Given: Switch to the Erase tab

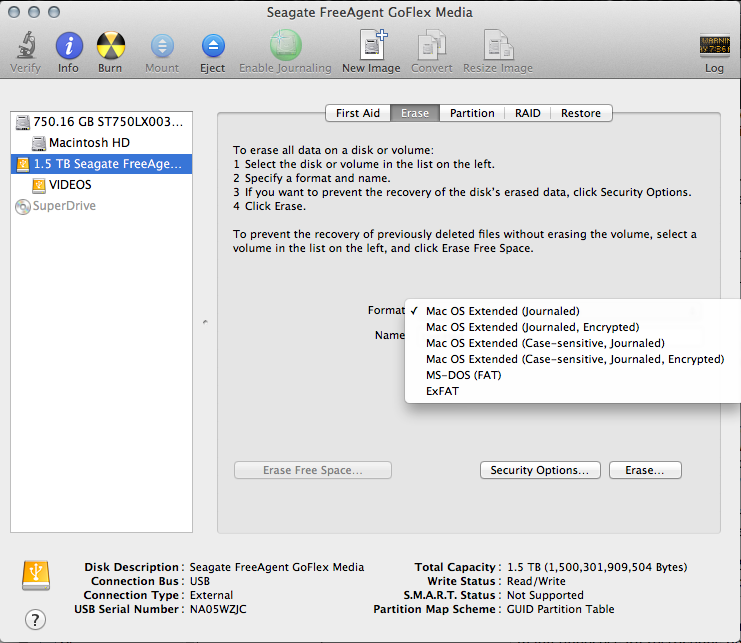Looking at the screenshot, I should [415, 113].
